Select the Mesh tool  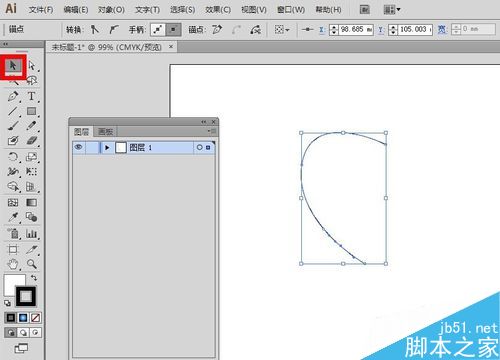point(13,202)
